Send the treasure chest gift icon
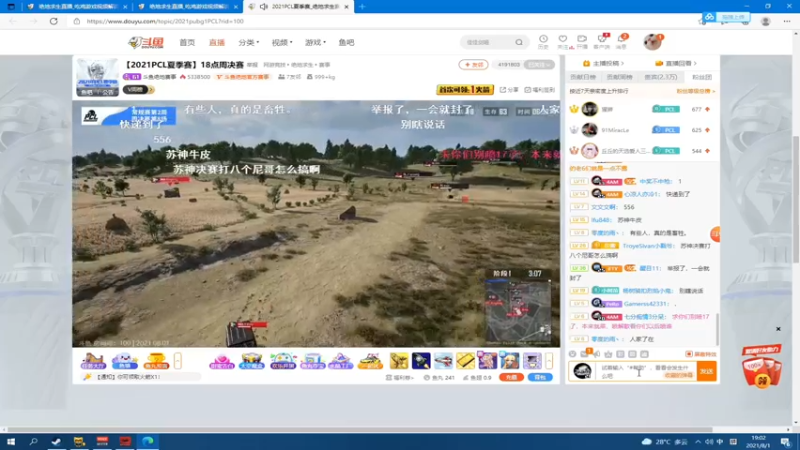 [252, 361]
